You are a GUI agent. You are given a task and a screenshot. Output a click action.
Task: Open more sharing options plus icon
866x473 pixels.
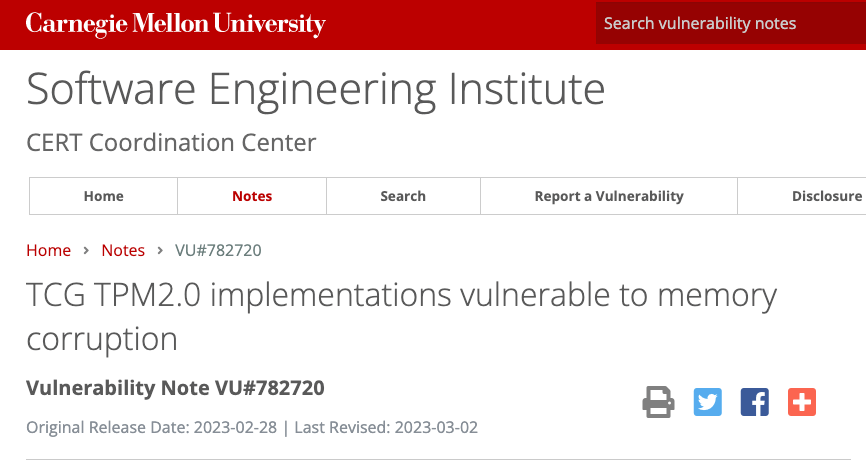(802, 402)
